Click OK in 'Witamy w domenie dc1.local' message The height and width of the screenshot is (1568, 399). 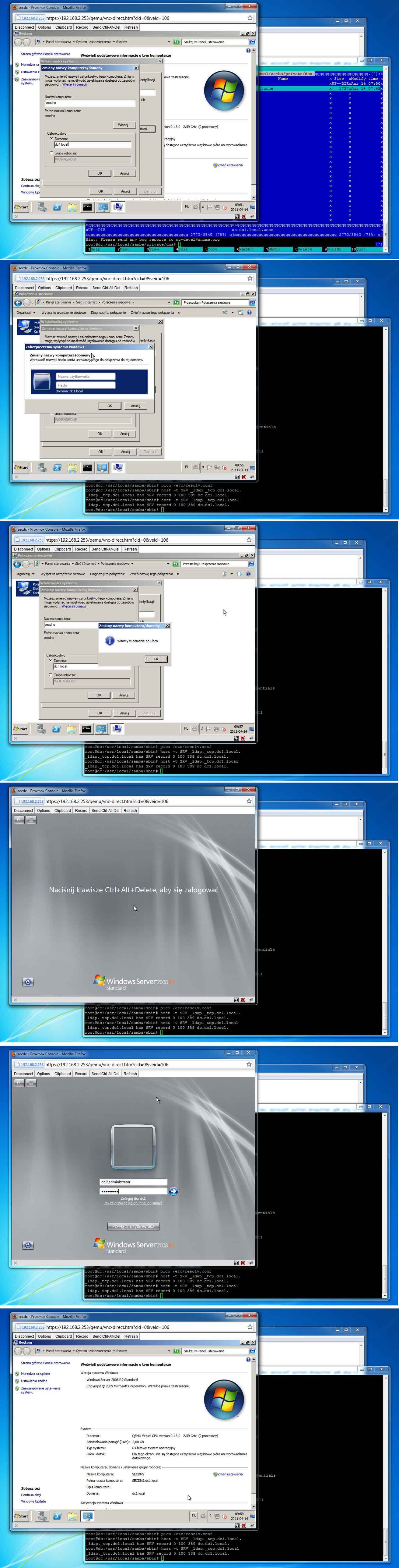(x=156, y=659)
